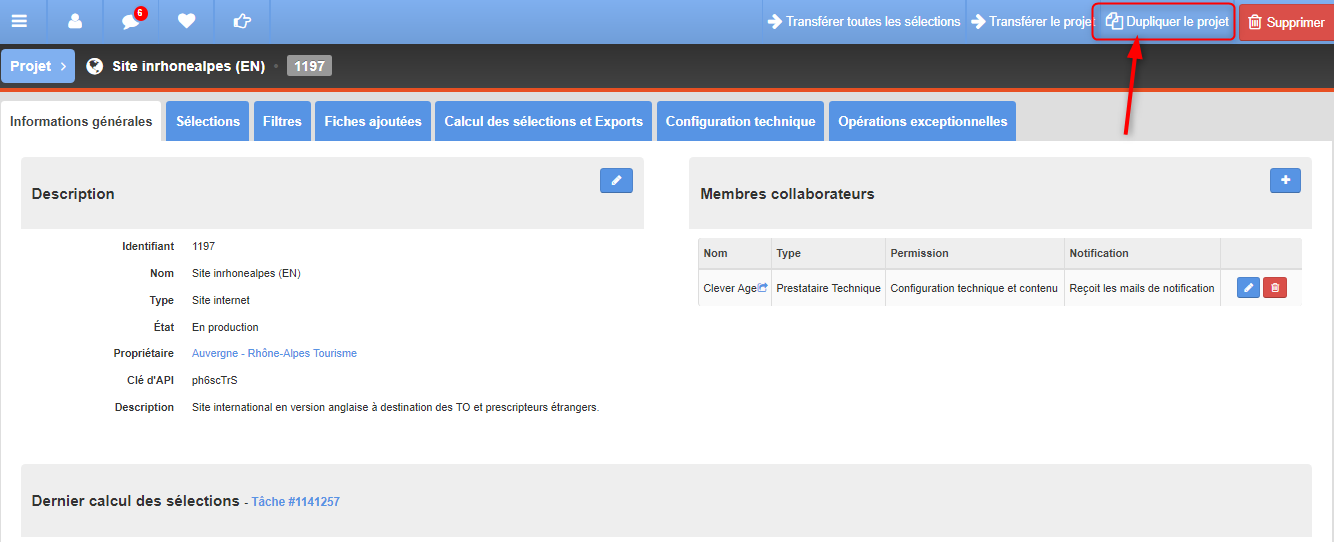
Task: Click the En production state value
Action: pos(225,327)
